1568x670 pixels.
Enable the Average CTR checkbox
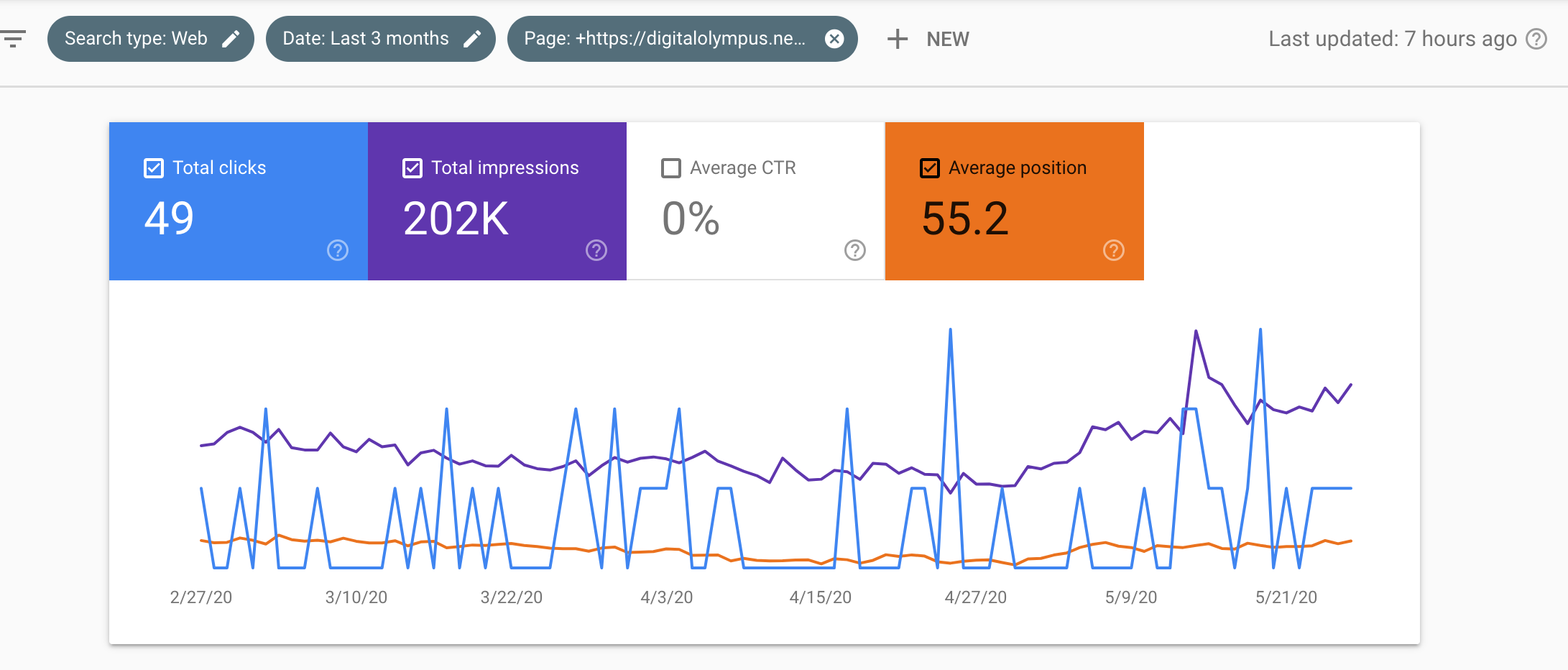tap(671, 168)
